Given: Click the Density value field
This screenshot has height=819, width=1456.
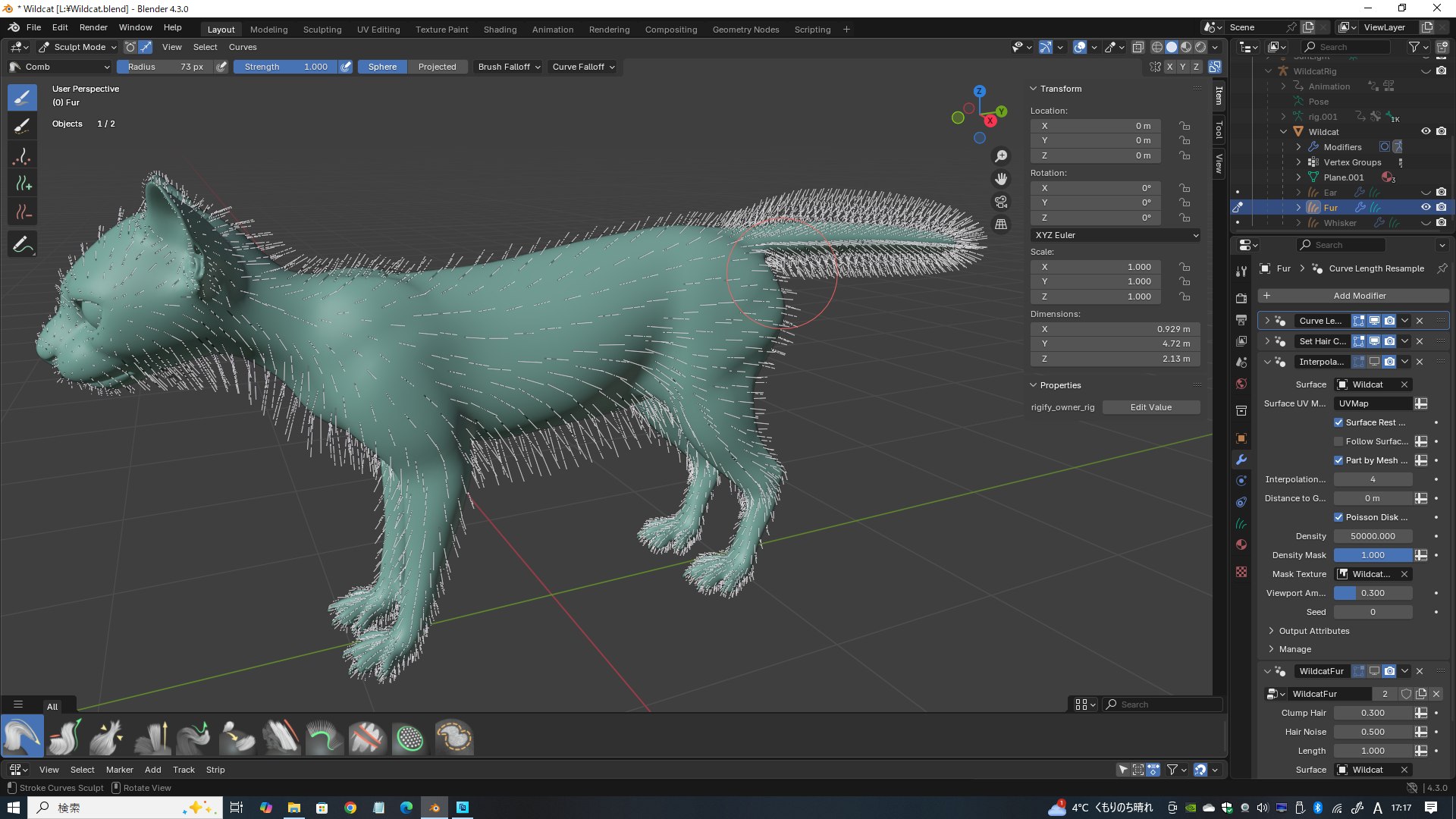Looking at the screenshot, I should point(1373,536).
